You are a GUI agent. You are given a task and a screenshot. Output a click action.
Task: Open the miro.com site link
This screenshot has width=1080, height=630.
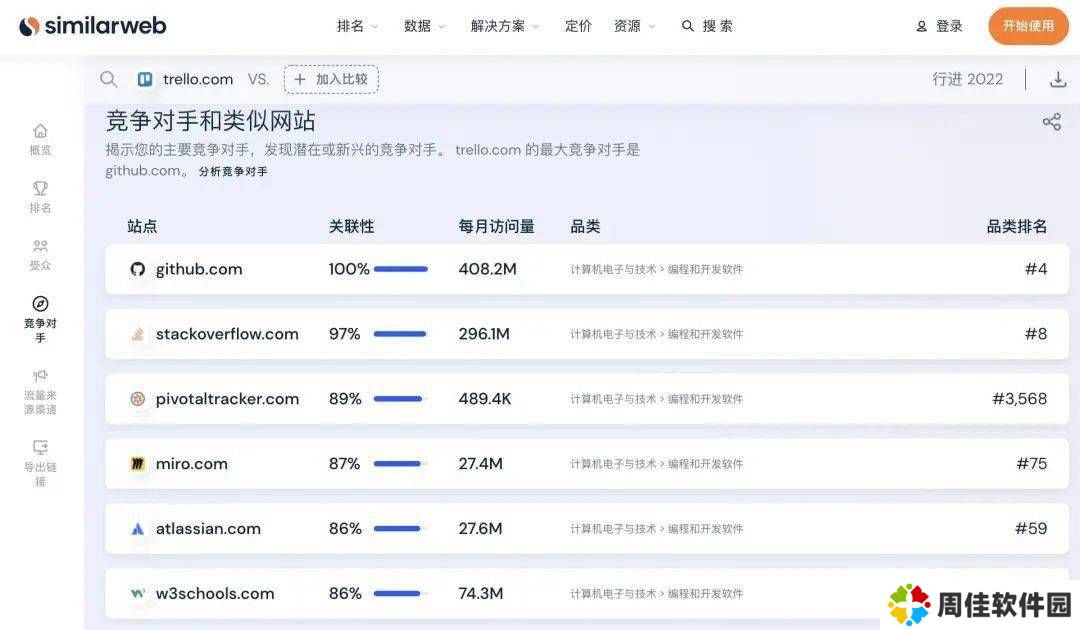click(191, 463)
